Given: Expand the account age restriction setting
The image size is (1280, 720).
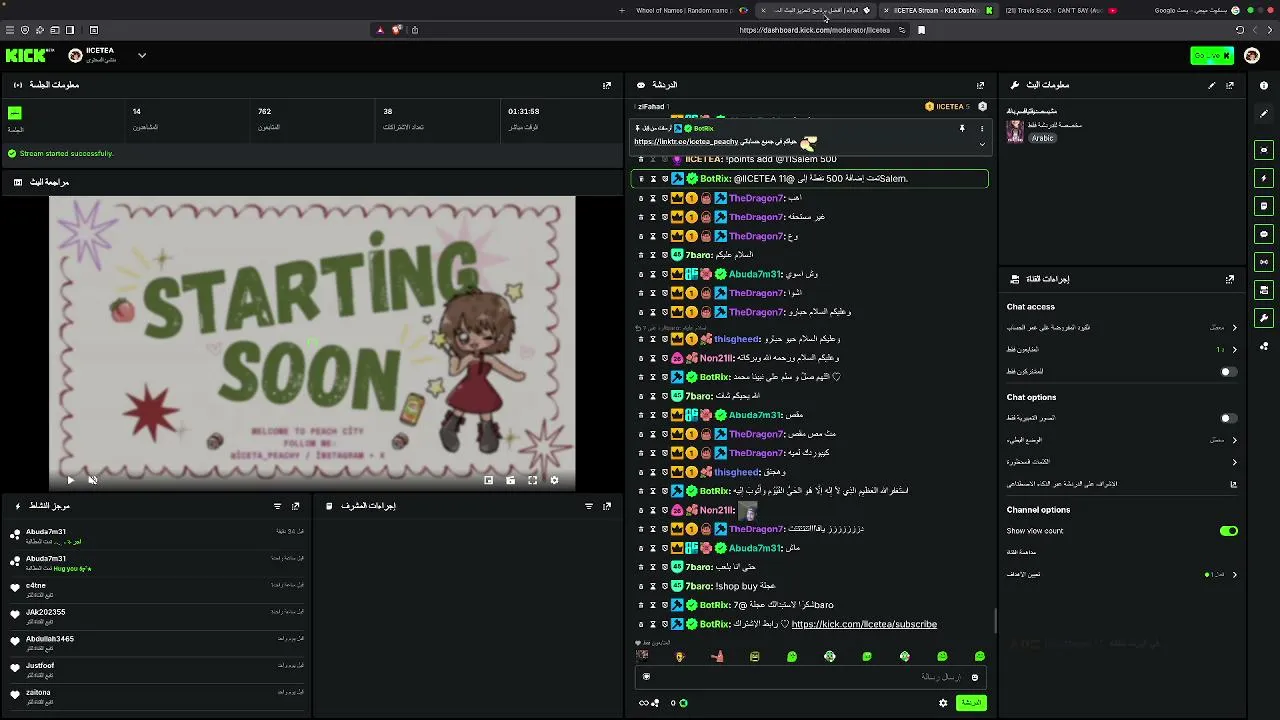Looking at the screenshot, I should point(1122,327).
